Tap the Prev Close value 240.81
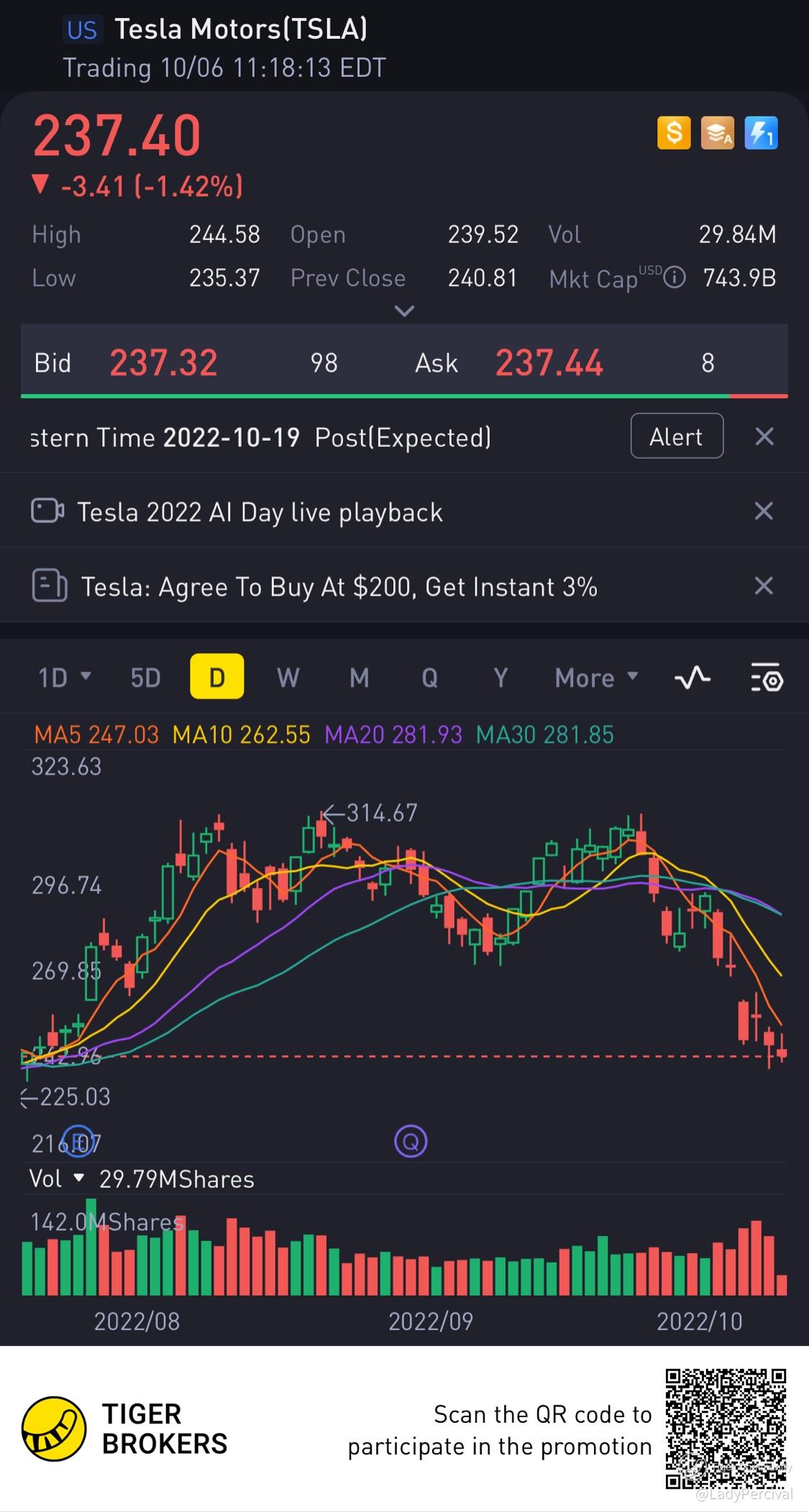 point(483,278)
